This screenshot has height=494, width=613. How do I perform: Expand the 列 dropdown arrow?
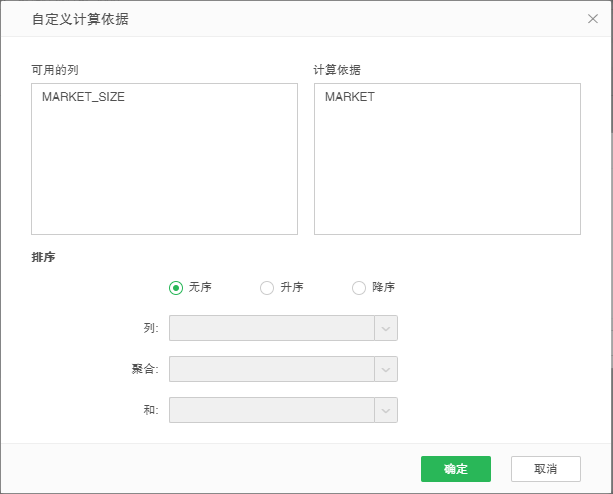[x=386, y=329]
